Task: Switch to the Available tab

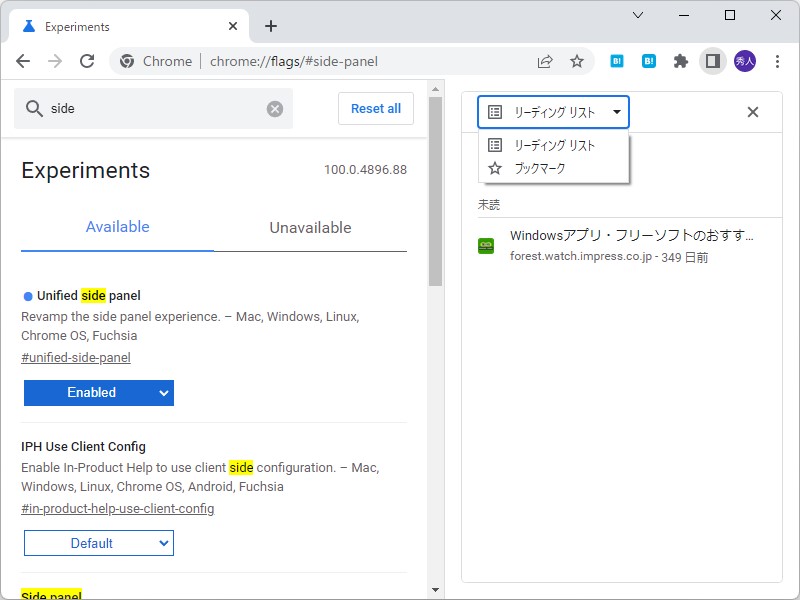Action: coord(117,227)
